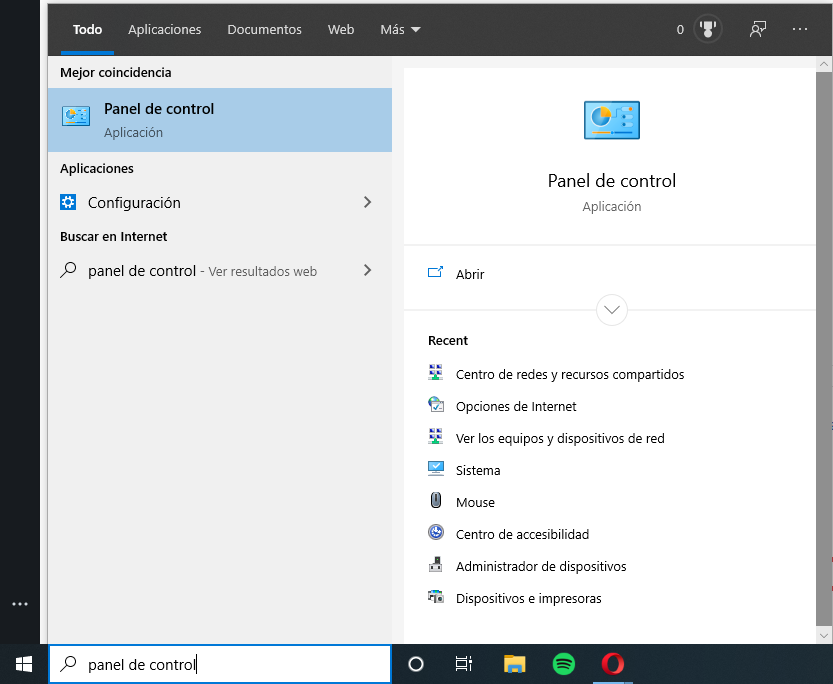The height and width of the screenshot is (684, 833).
Task: Switch to the Documentos tab
Action: (x=264, y=30)
